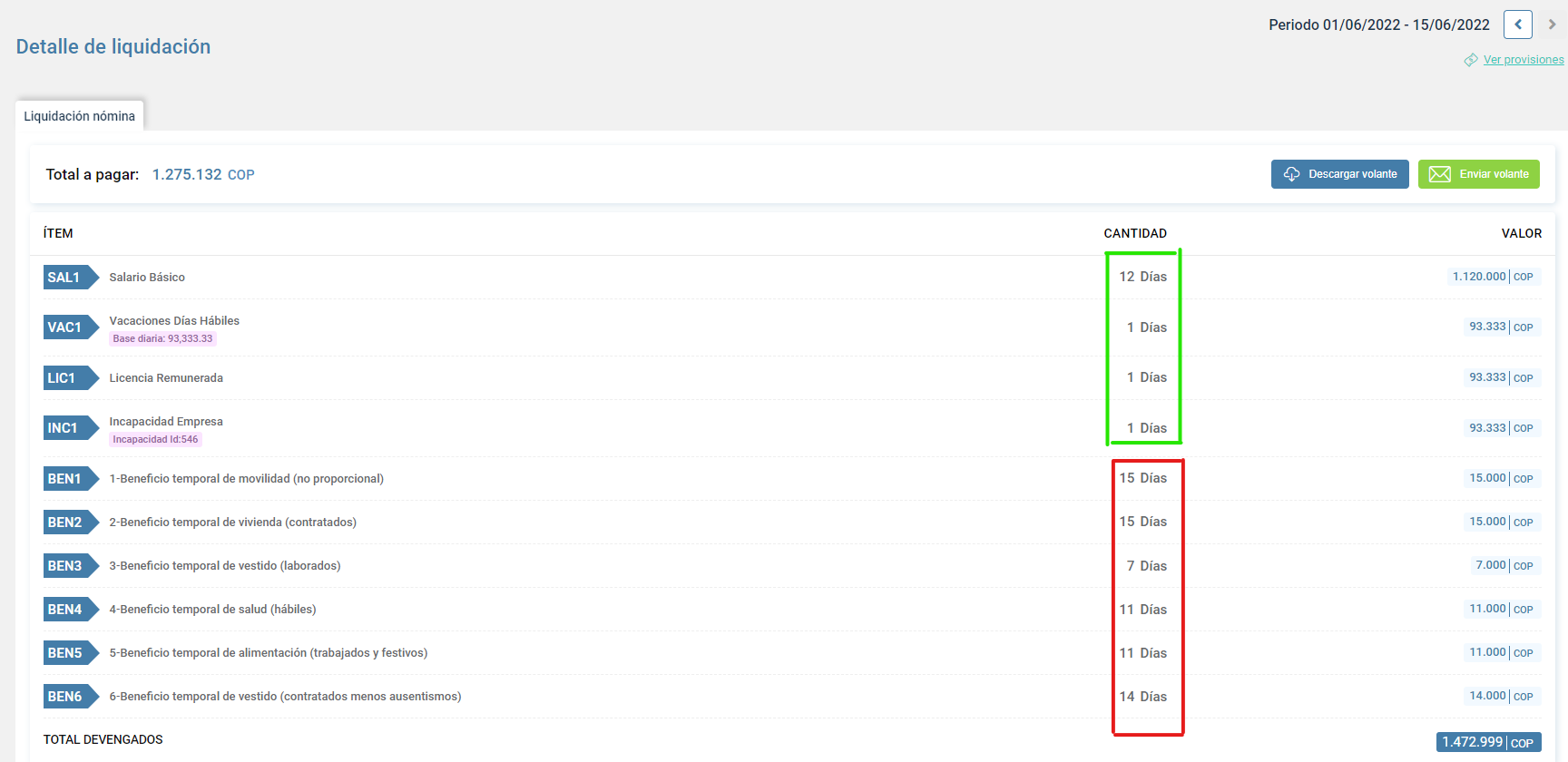1568x762 pixels.
Task: Click the BEN6 code tag
Action: (71, 697)
